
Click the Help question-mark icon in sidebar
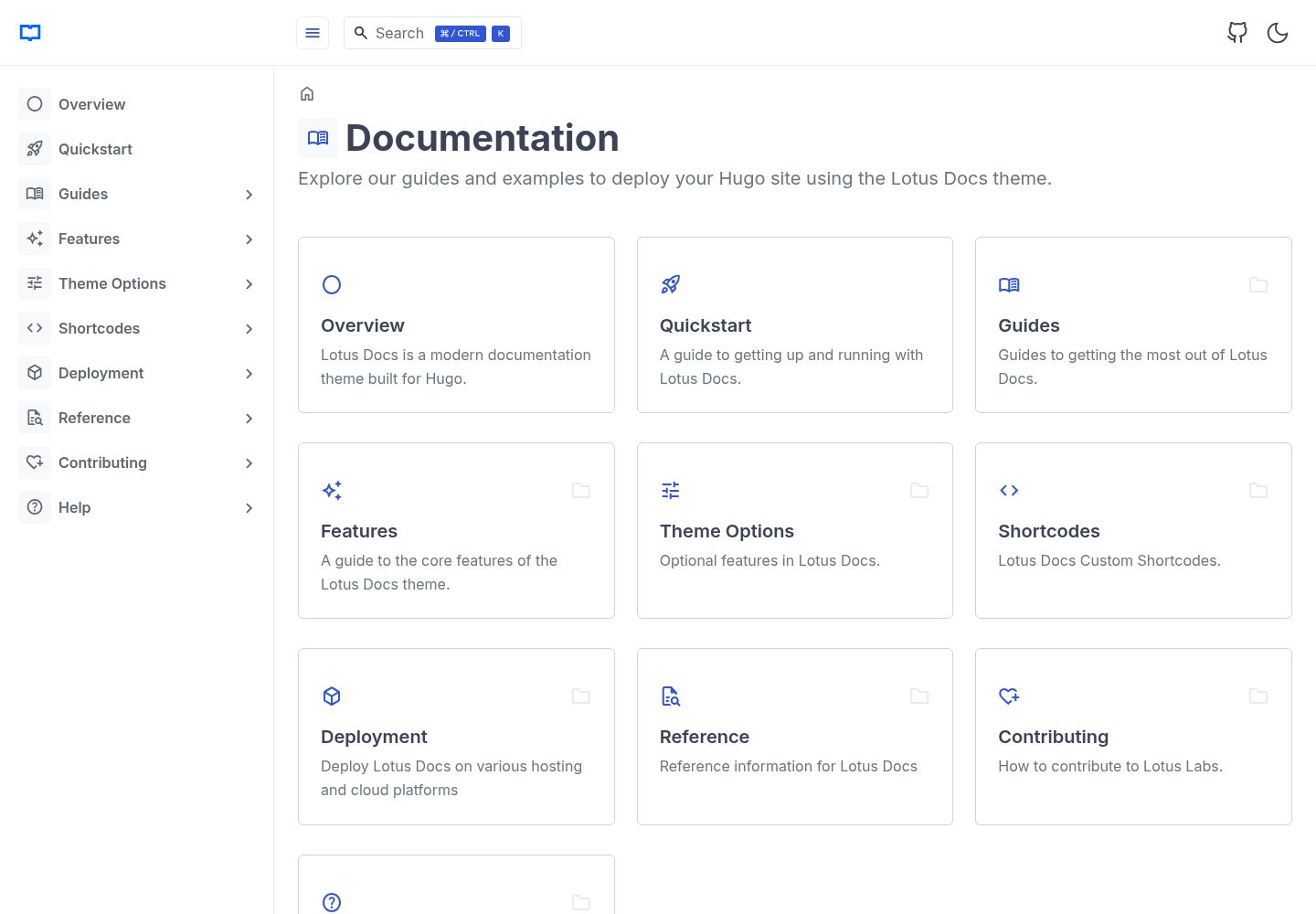tap(35, 507)
